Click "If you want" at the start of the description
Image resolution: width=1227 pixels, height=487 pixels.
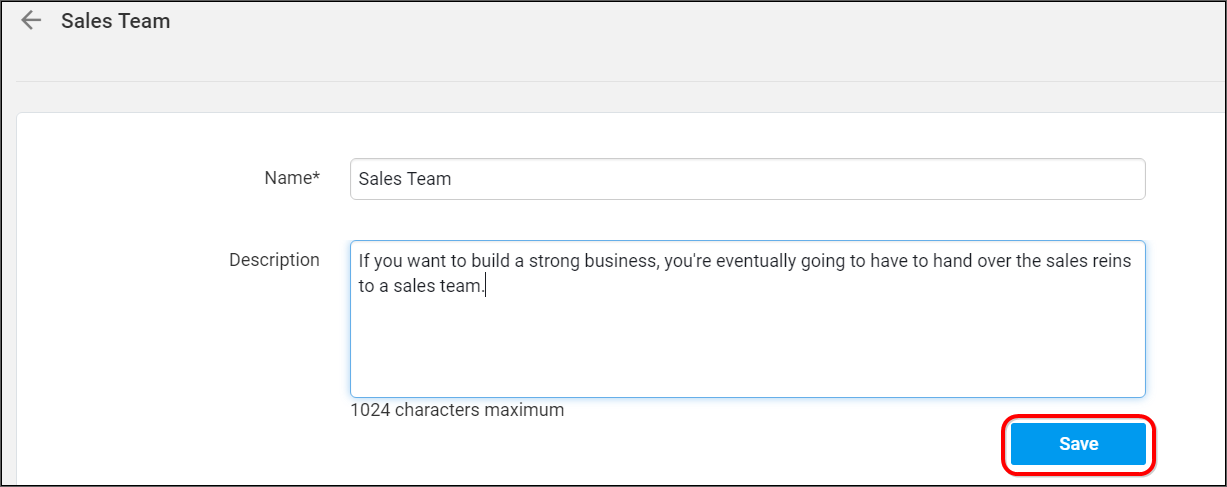click(x=400, y=261)
